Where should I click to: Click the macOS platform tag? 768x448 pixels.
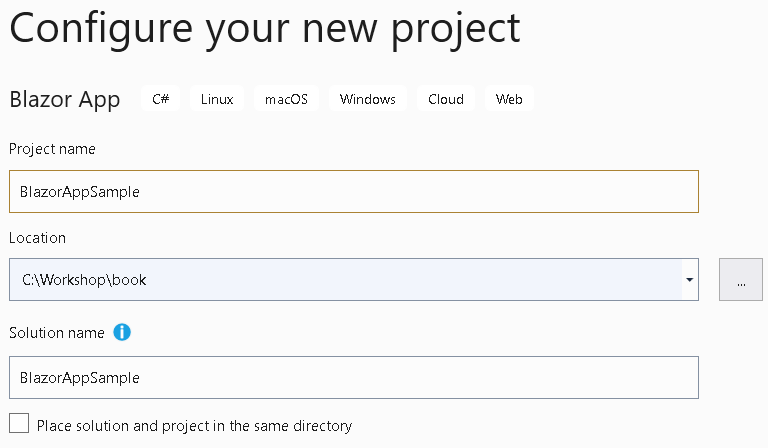tap(286, 99)
